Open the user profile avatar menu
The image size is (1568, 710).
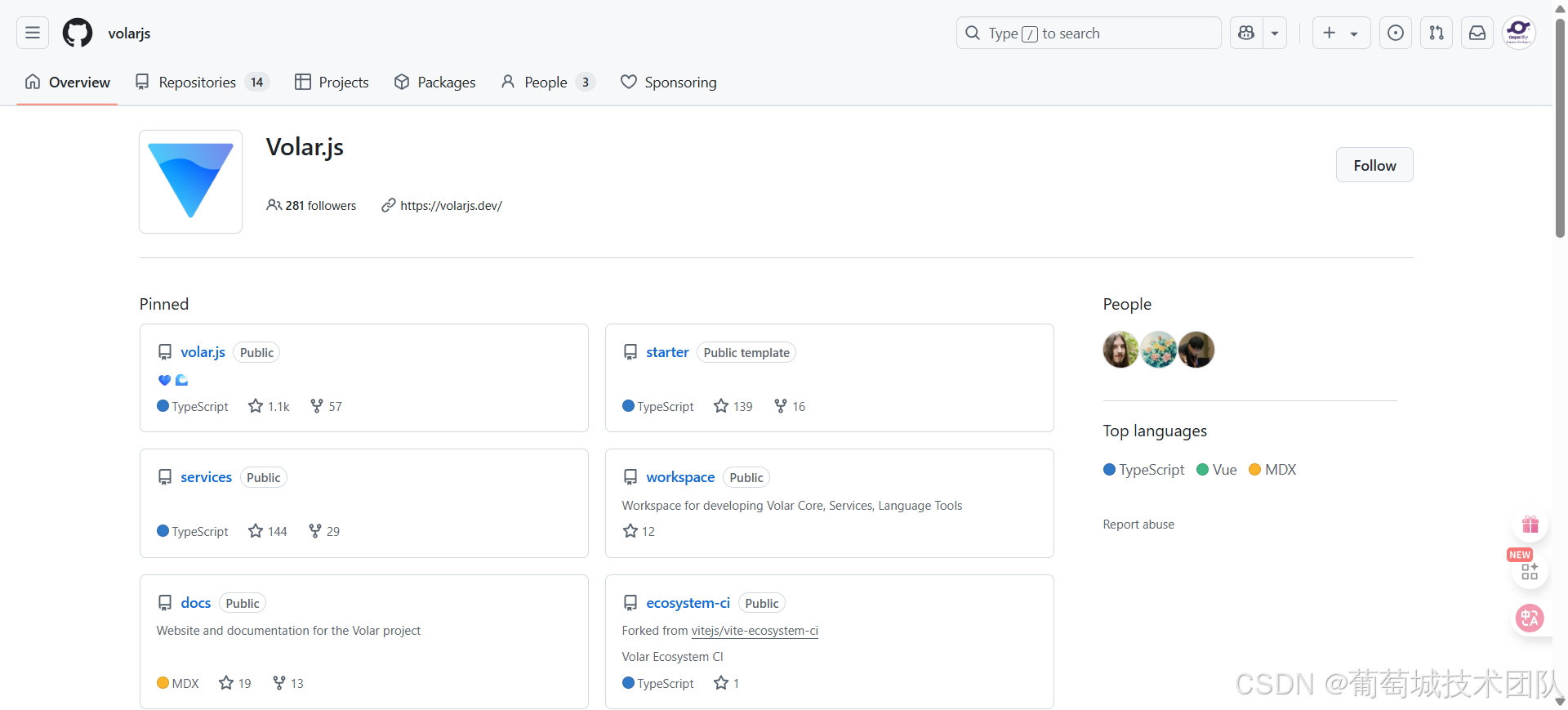[x=1519, y=33]
